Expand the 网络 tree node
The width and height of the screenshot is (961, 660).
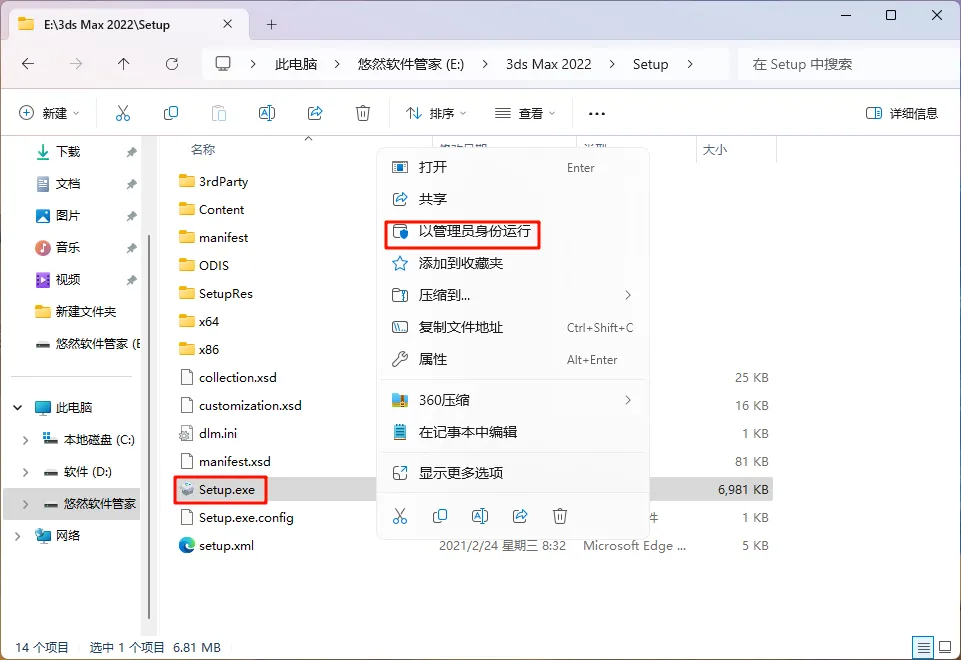tap(18, 536)
